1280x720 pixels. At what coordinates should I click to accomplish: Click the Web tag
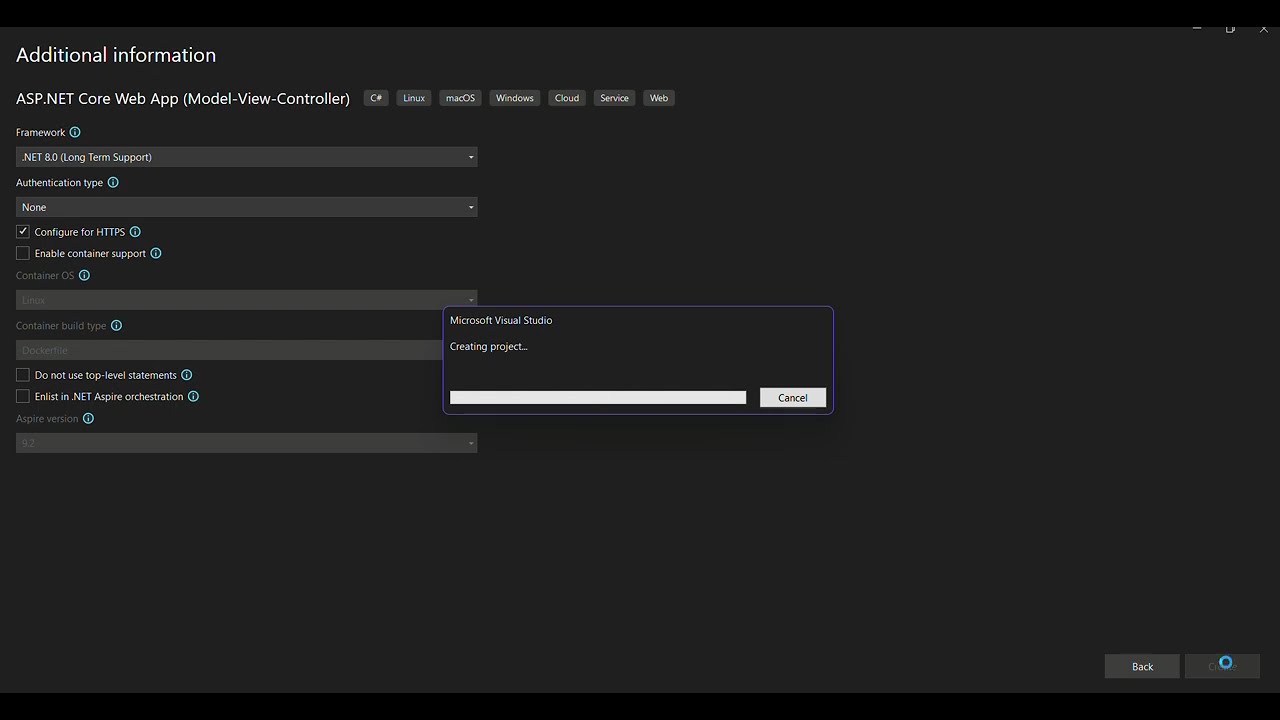click(x=659, y=98)
